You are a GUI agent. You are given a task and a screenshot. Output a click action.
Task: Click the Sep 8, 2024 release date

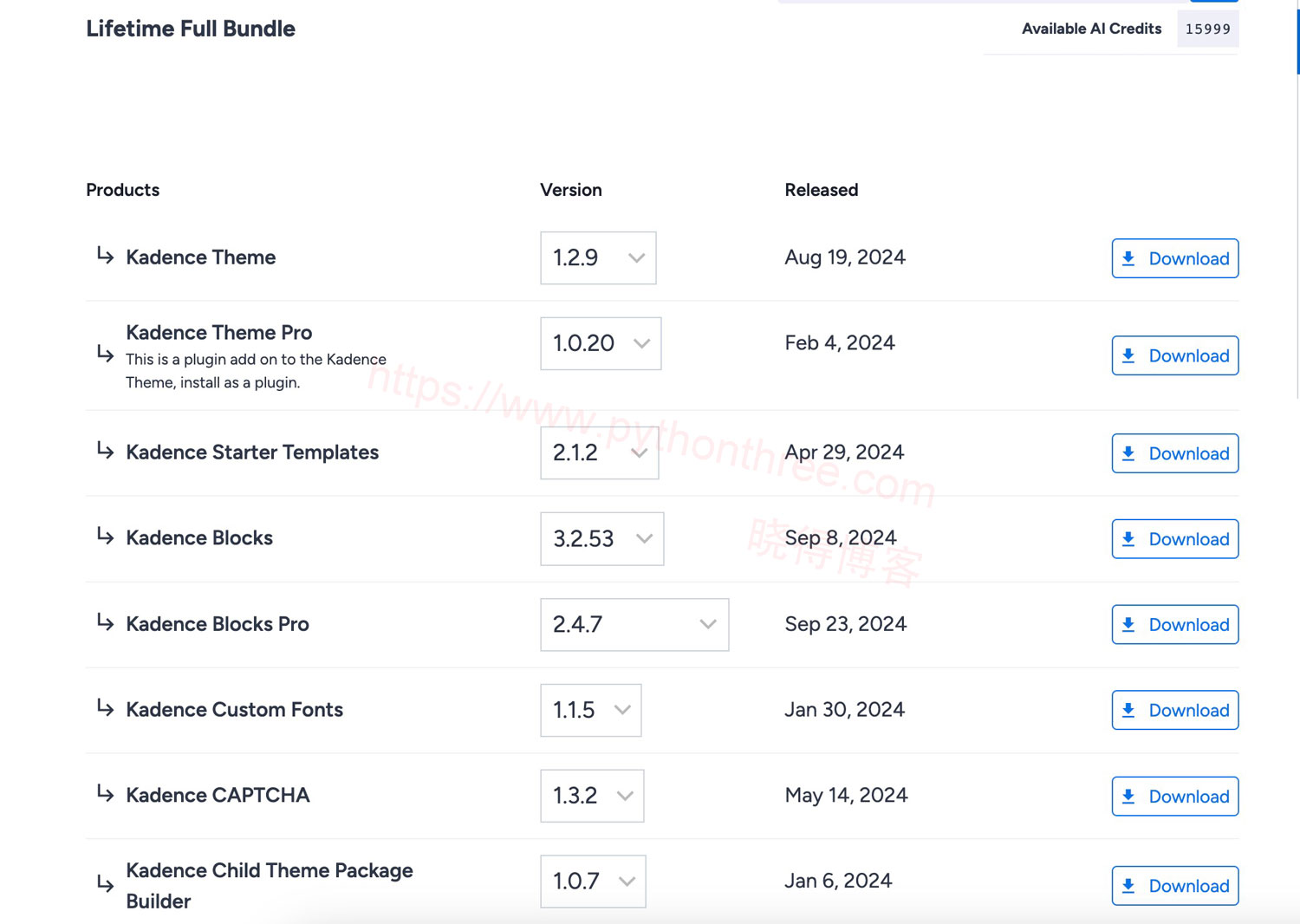pyautogui.click(x=841, y=538)
